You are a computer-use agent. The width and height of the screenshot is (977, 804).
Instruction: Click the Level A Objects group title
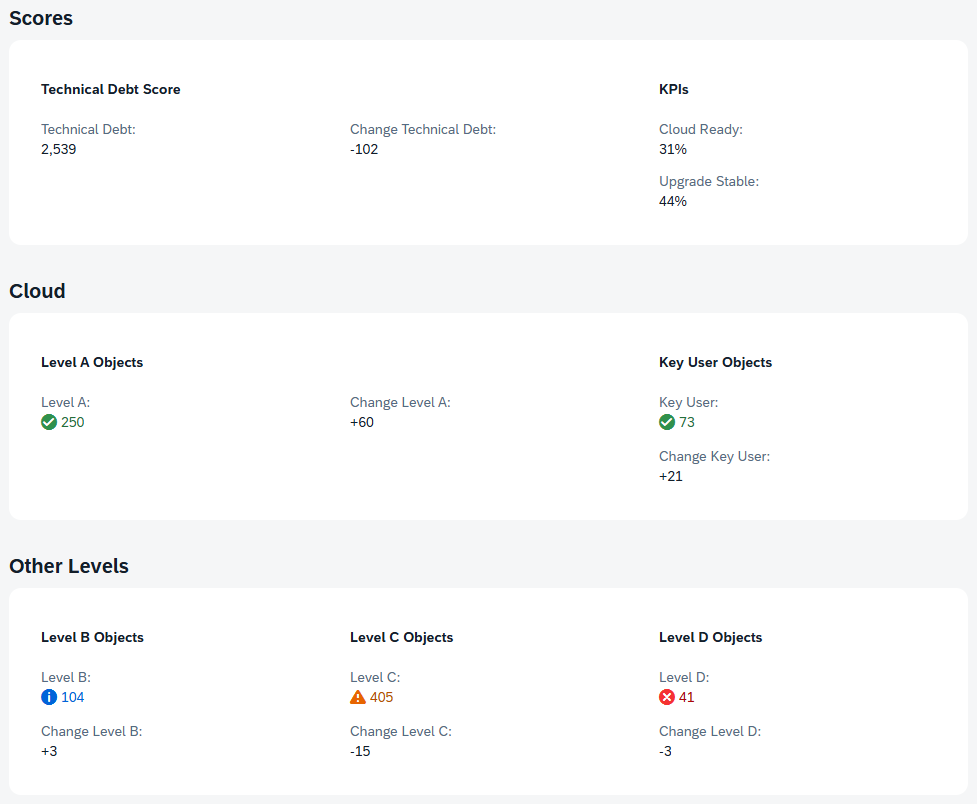[x=92, y=363]
